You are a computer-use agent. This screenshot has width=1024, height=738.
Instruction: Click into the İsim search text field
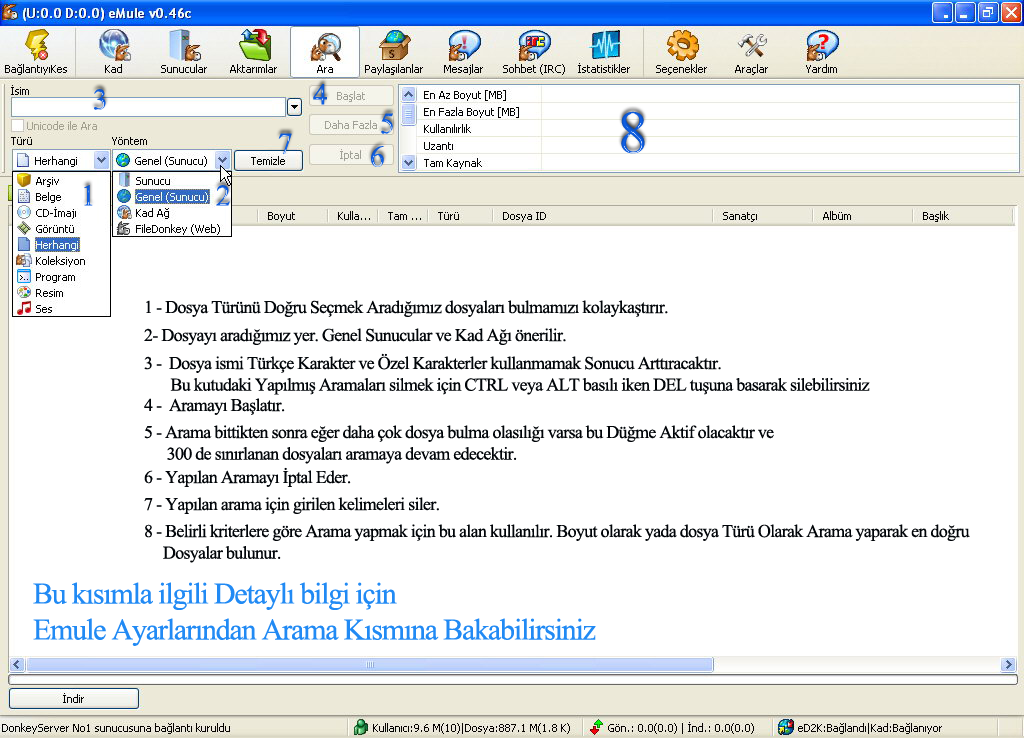(x=148, y=107)
